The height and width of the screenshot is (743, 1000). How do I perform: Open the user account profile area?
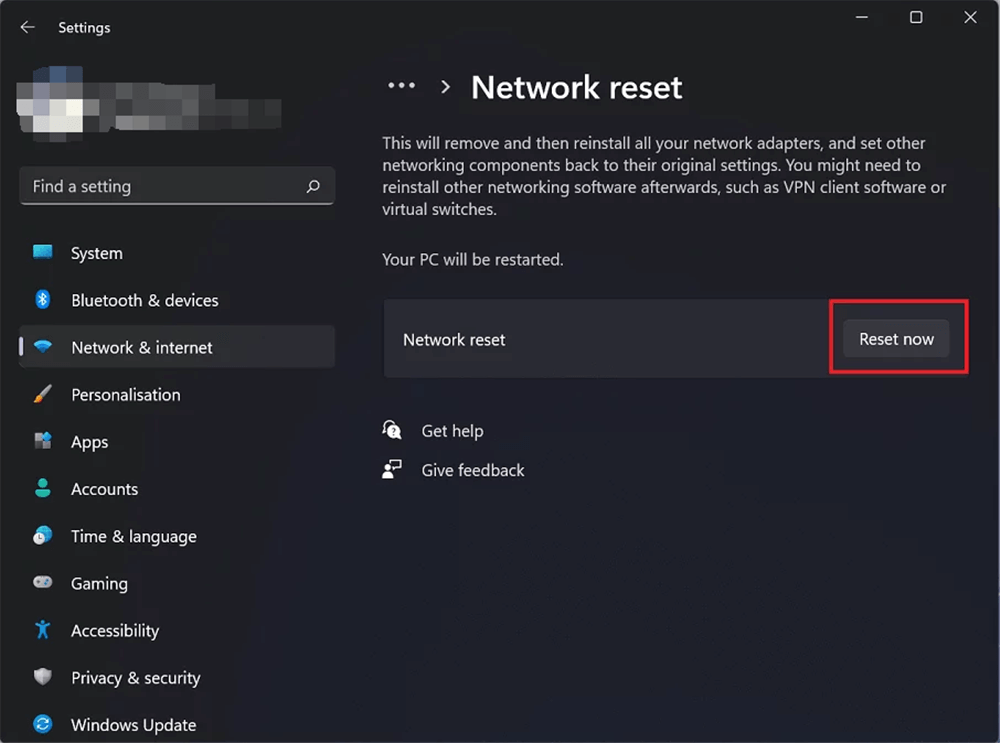(x=150, y=100)
